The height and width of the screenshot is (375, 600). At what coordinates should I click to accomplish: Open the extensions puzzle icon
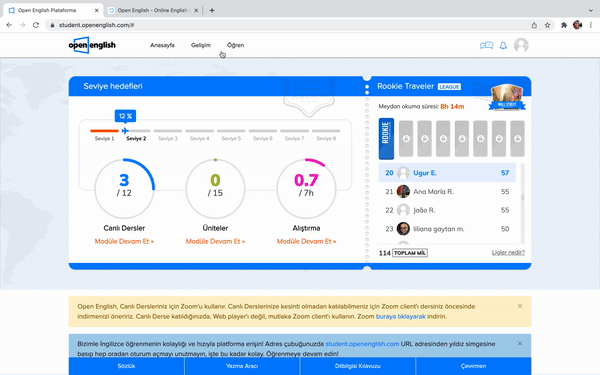(564, 25)
